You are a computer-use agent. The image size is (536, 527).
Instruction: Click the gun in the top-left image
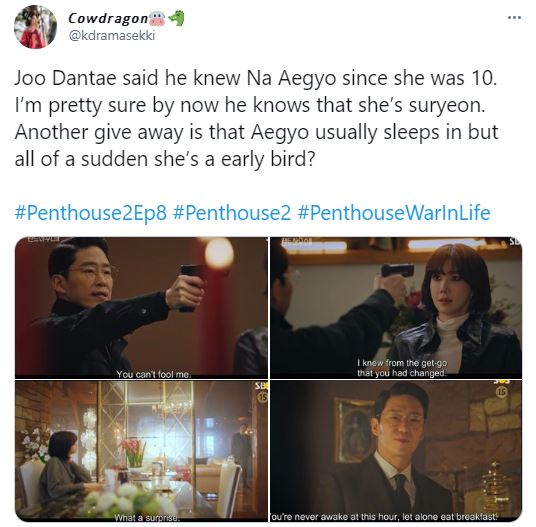click(192, 286)
